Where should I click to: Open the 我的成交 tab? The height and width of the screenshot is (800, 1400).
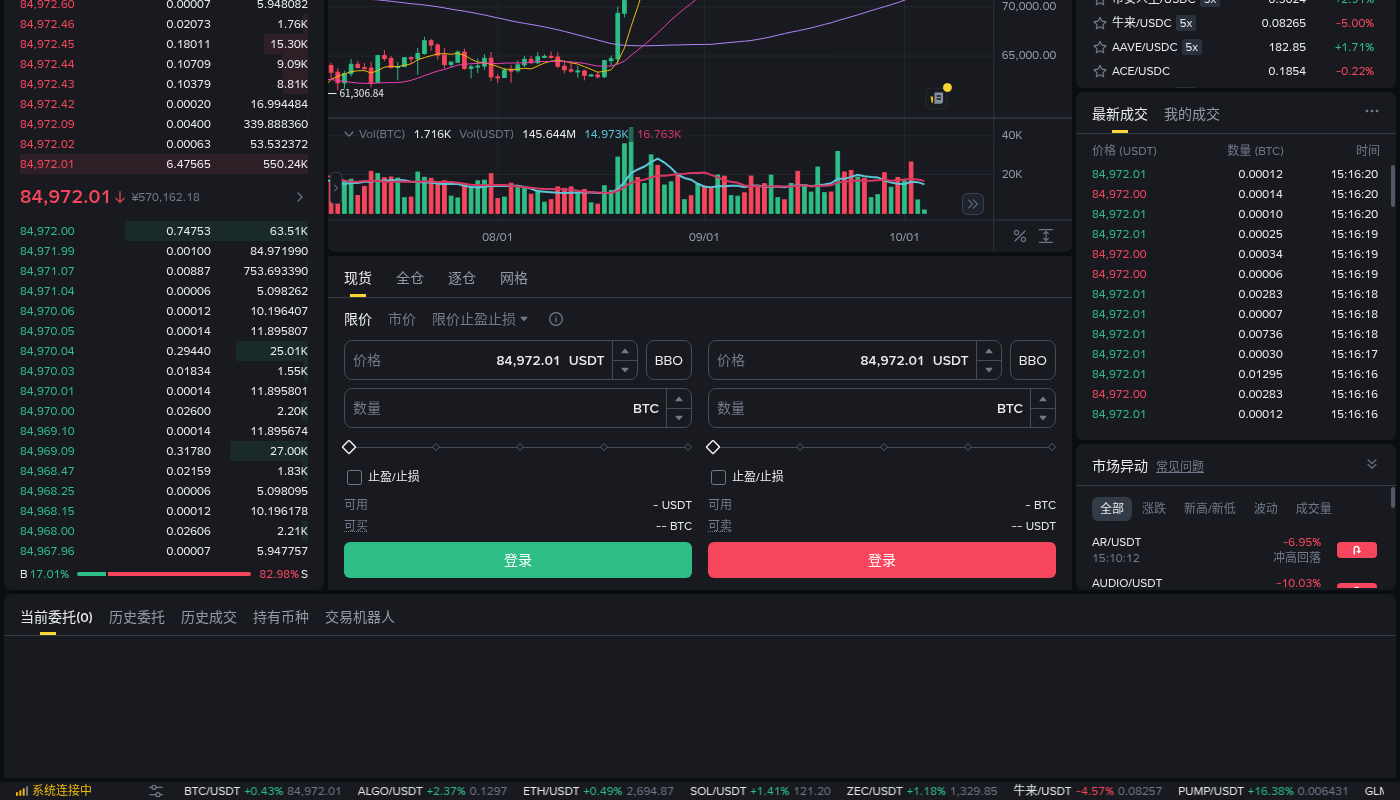pos(1192,114)
